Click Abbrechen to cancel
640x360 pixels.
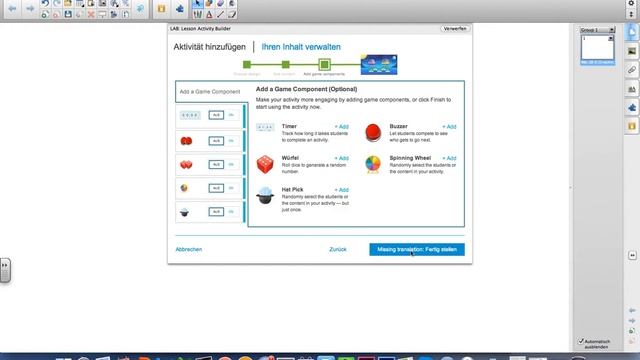tap(189, 249)
